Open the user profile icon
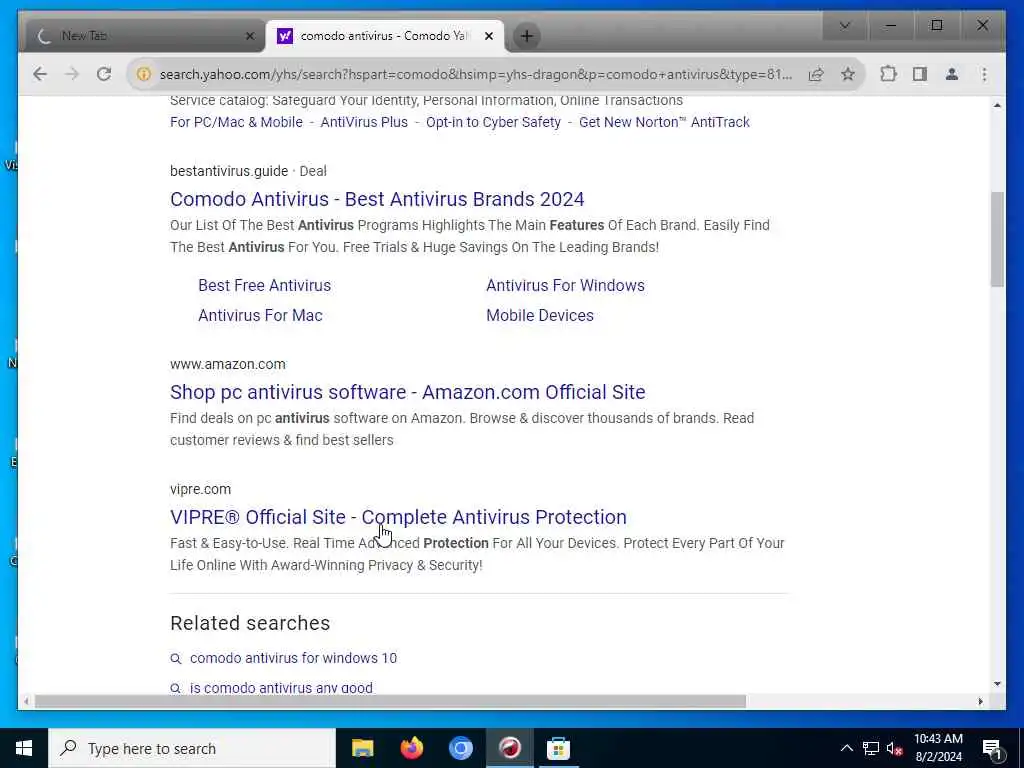The width and height of the screenshot is (1024, 768). point(952,74)
